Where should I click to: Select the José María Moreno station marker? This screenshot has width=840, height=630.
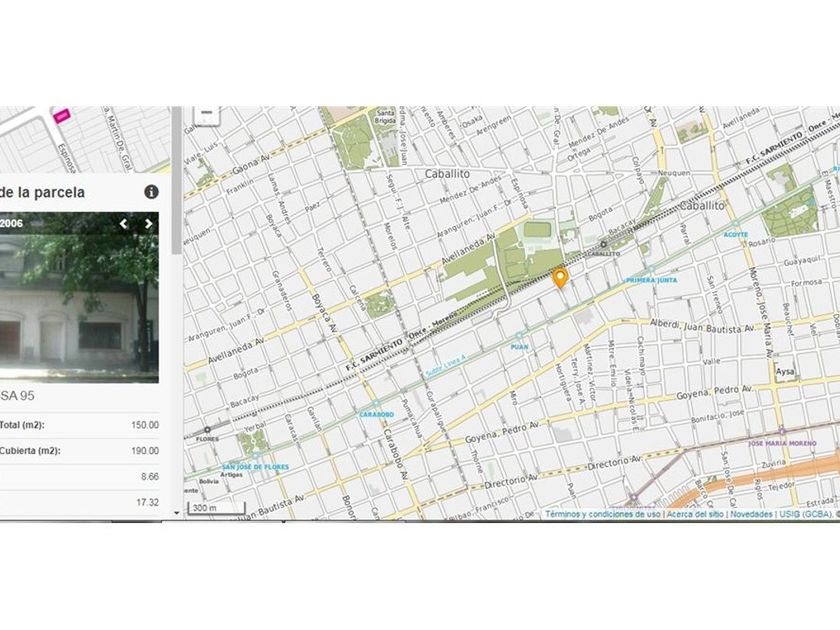(x=782, y=432)
